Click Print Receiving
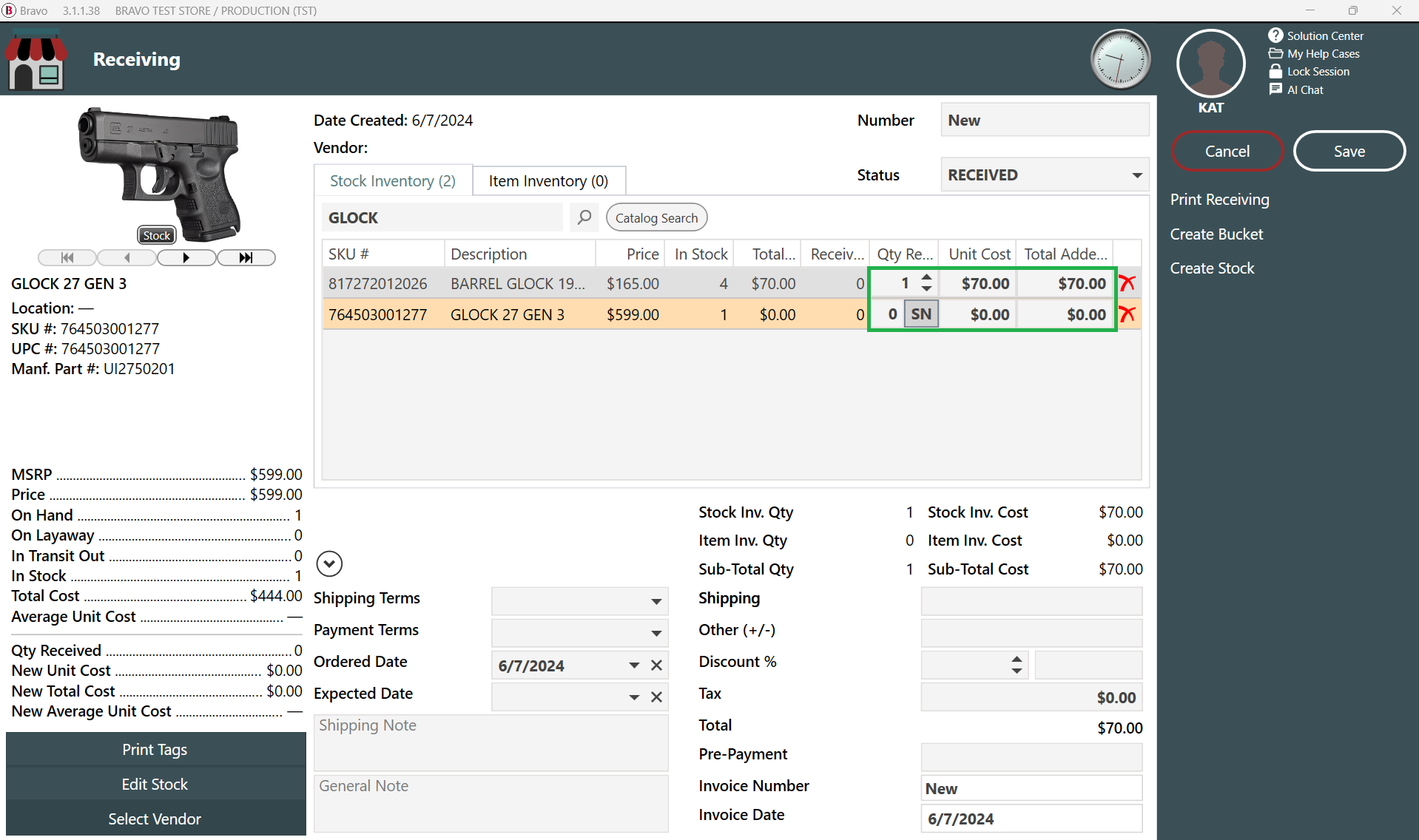 click(1219, 200)
